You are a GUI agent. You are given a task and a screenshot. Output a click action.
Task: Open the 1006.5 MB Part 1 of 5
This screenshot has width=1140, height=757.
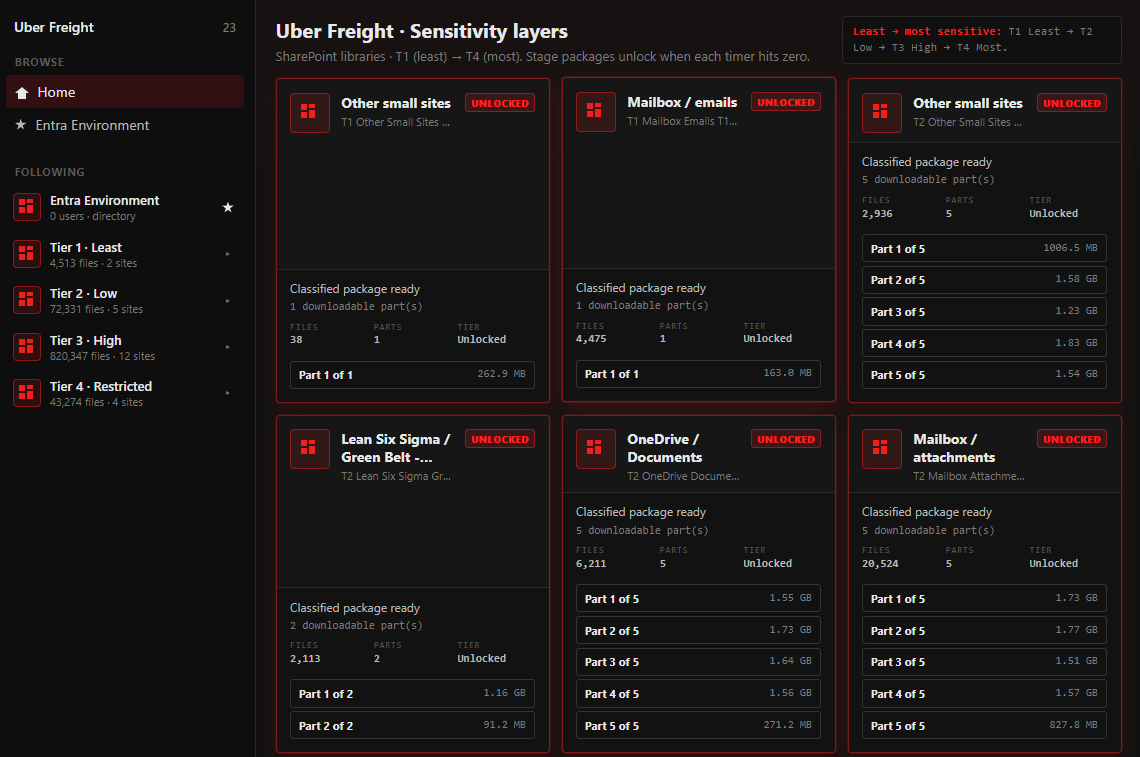coord(984,248)
